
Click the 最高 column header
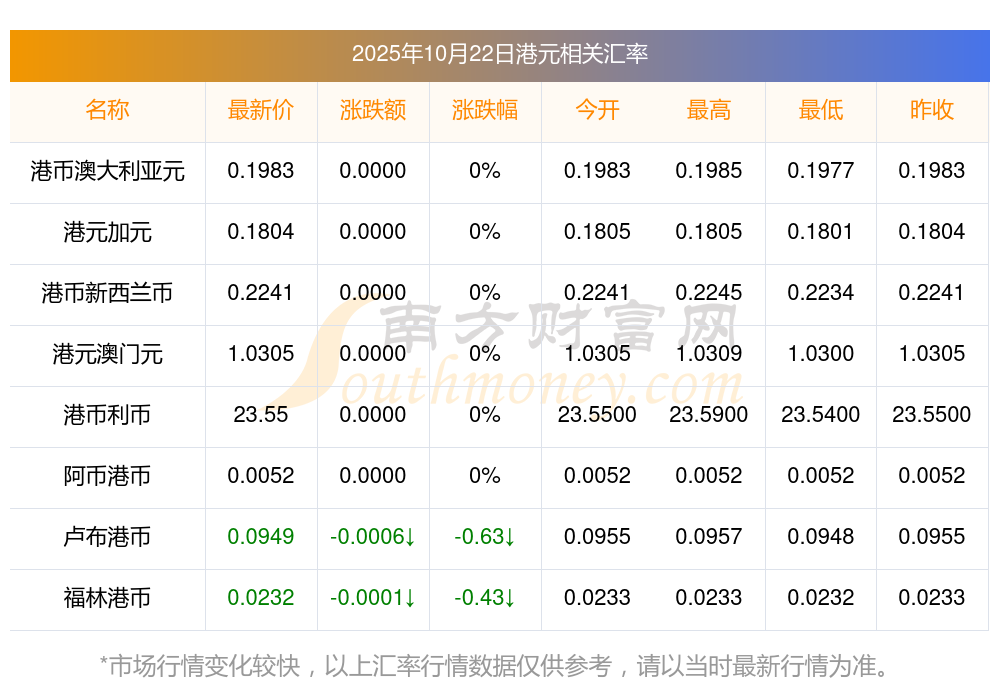click(709, 110)
